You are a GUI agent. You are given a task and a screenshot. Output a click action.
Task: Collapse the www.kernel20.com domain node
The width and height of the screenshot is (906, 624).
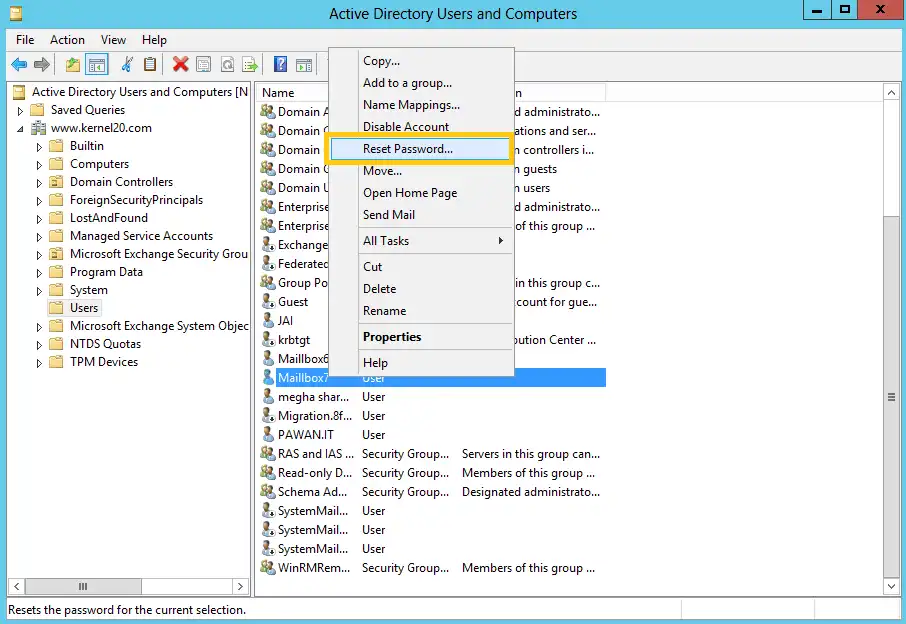pos(20,129)
